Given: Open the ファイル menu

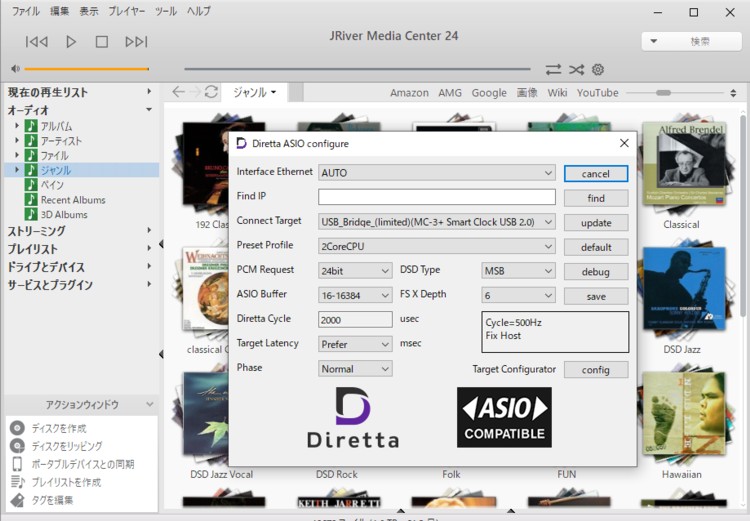Looking at the screenshot, I should click(25, 11).
